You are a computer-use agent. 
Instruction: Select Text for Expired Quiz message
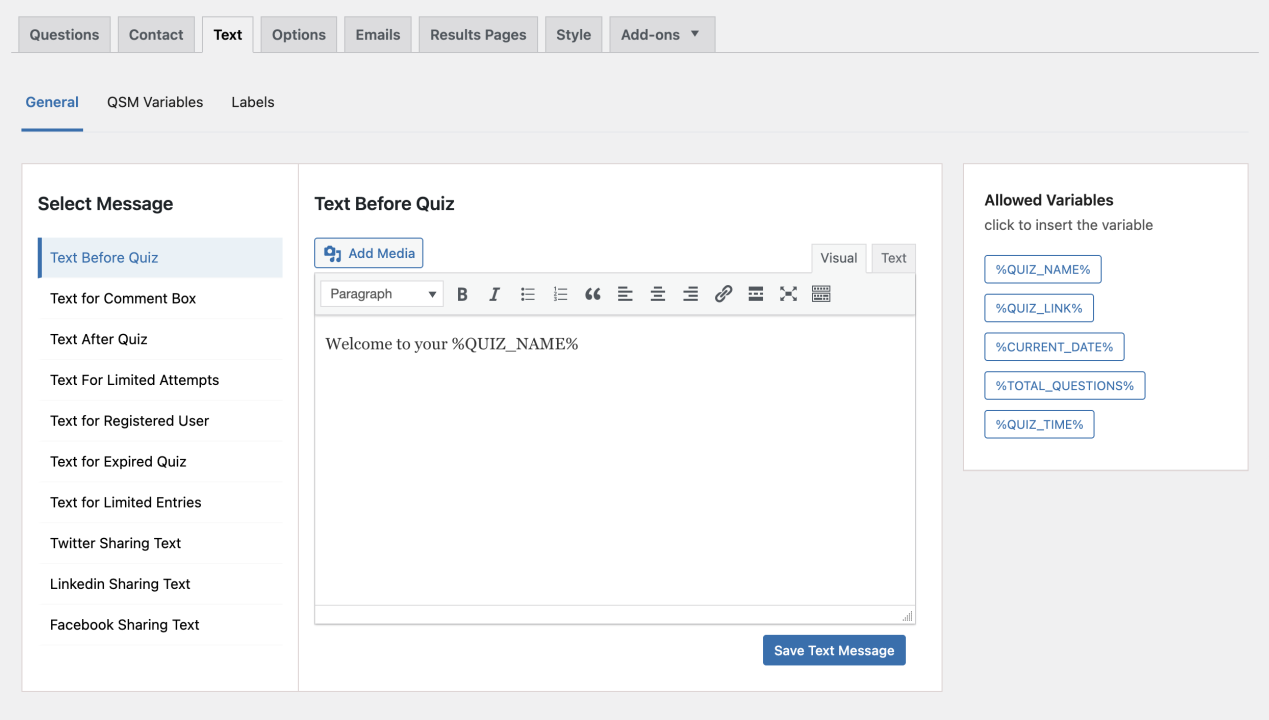118,461
